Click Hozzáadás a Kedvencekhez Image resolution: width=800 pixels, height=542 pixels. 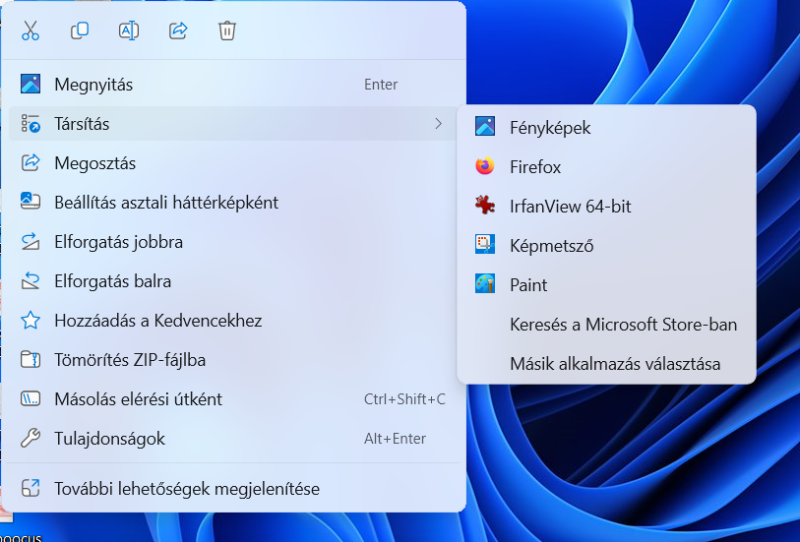pyautogui.click(x=234, y=320)
